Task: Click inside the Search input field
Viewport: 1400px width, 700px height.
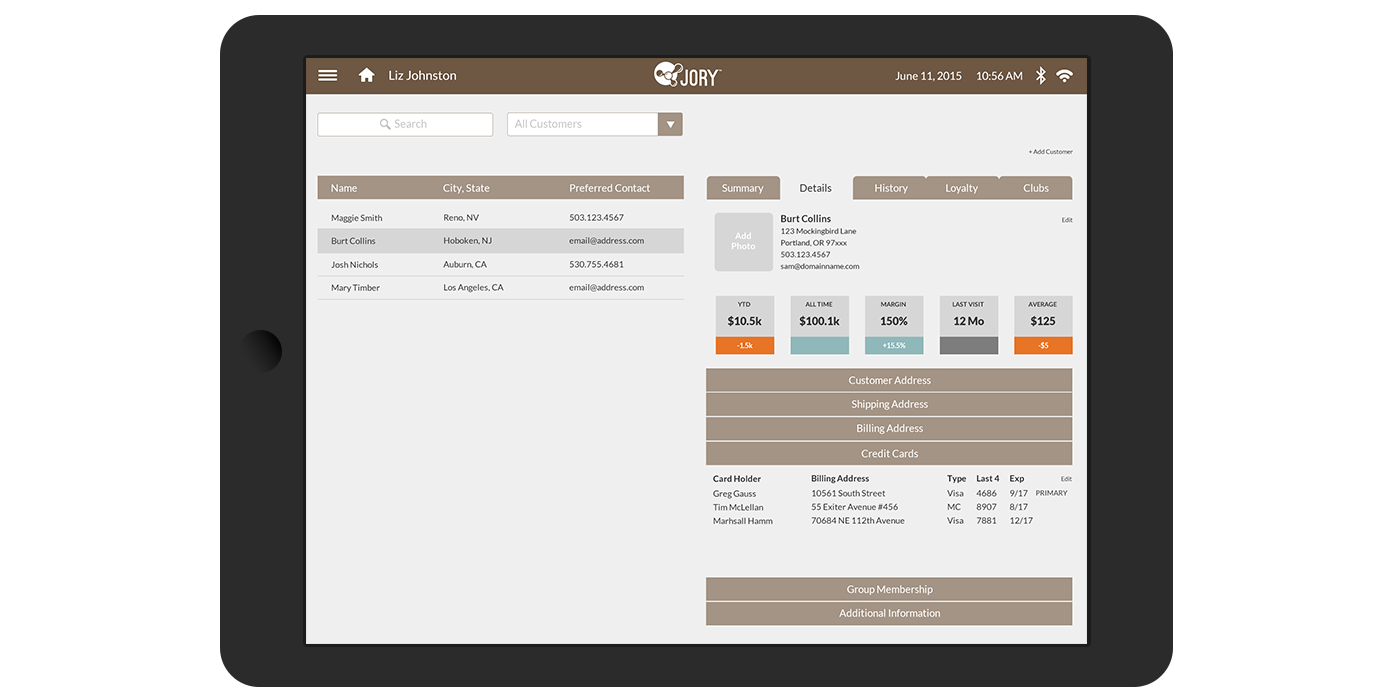Action: click(420, 123)
